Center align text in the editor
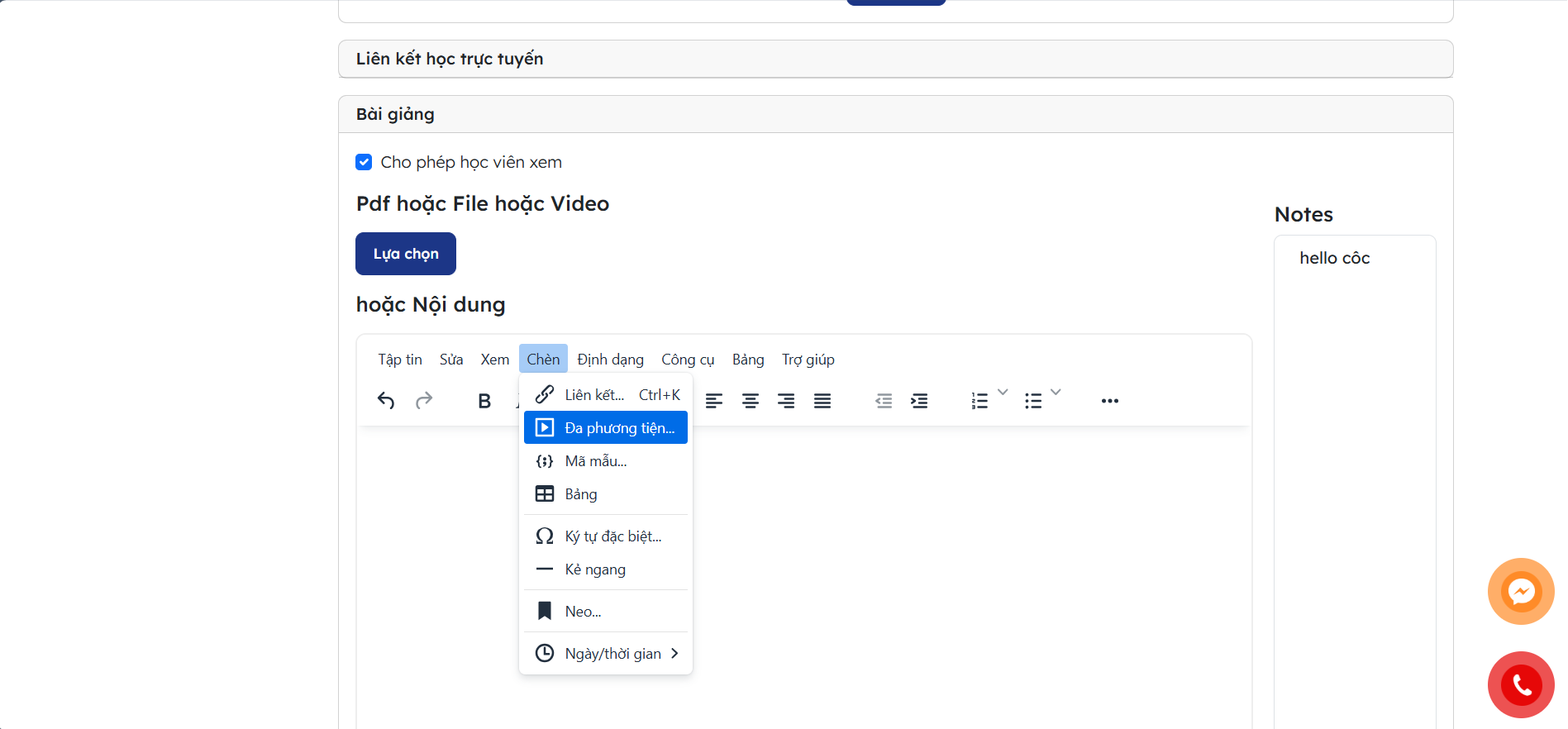The height and width of the screenshot is (729, 1568). tap(751, 401)
